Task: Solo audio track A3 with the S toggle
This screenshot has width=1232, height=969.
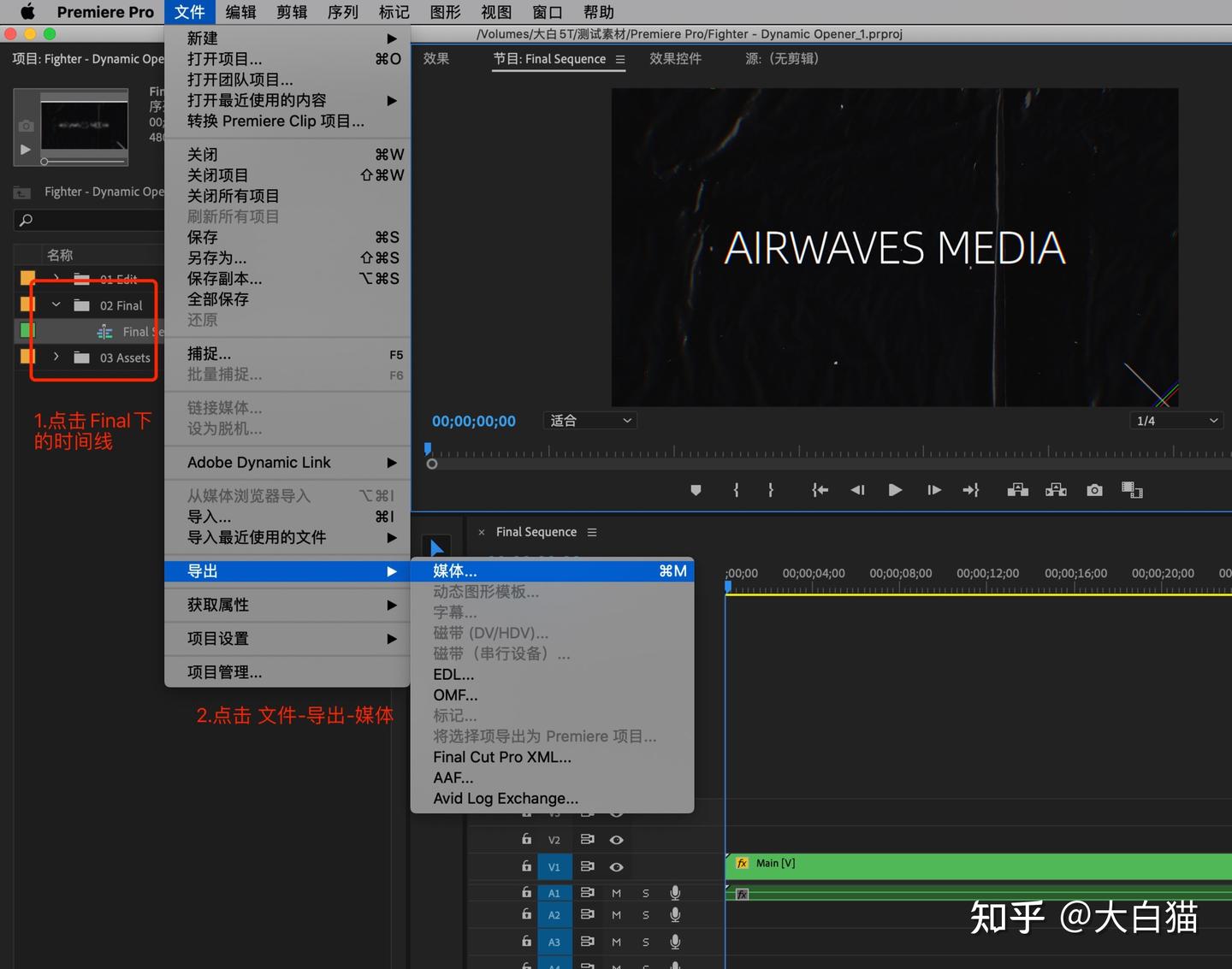Action: tap(646, 942)
